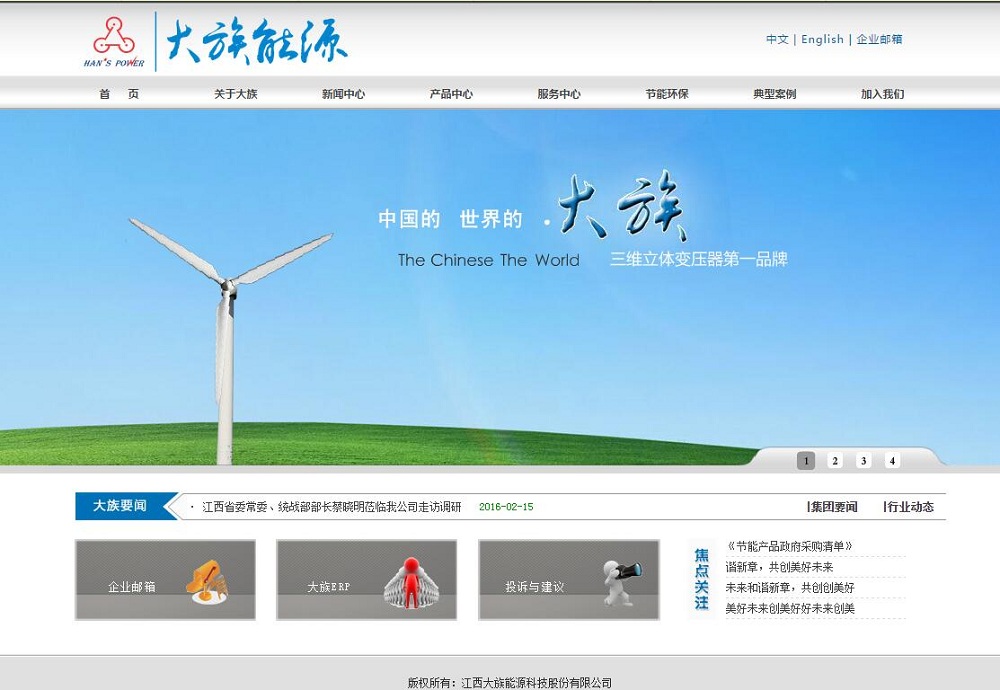
Task: Click the 大族能源 calligraphy brand title
Action: 257,41
